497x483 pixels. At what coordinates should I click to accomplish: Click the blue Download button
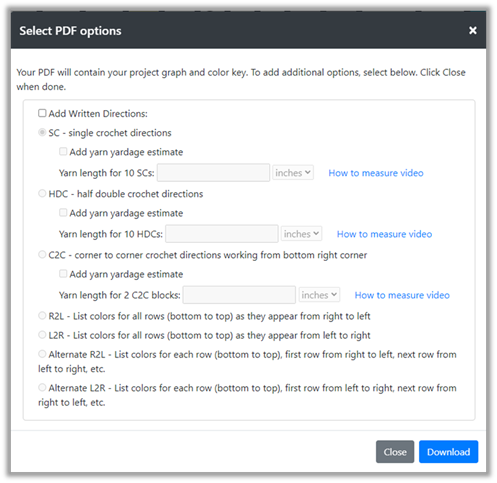point(448,452)
